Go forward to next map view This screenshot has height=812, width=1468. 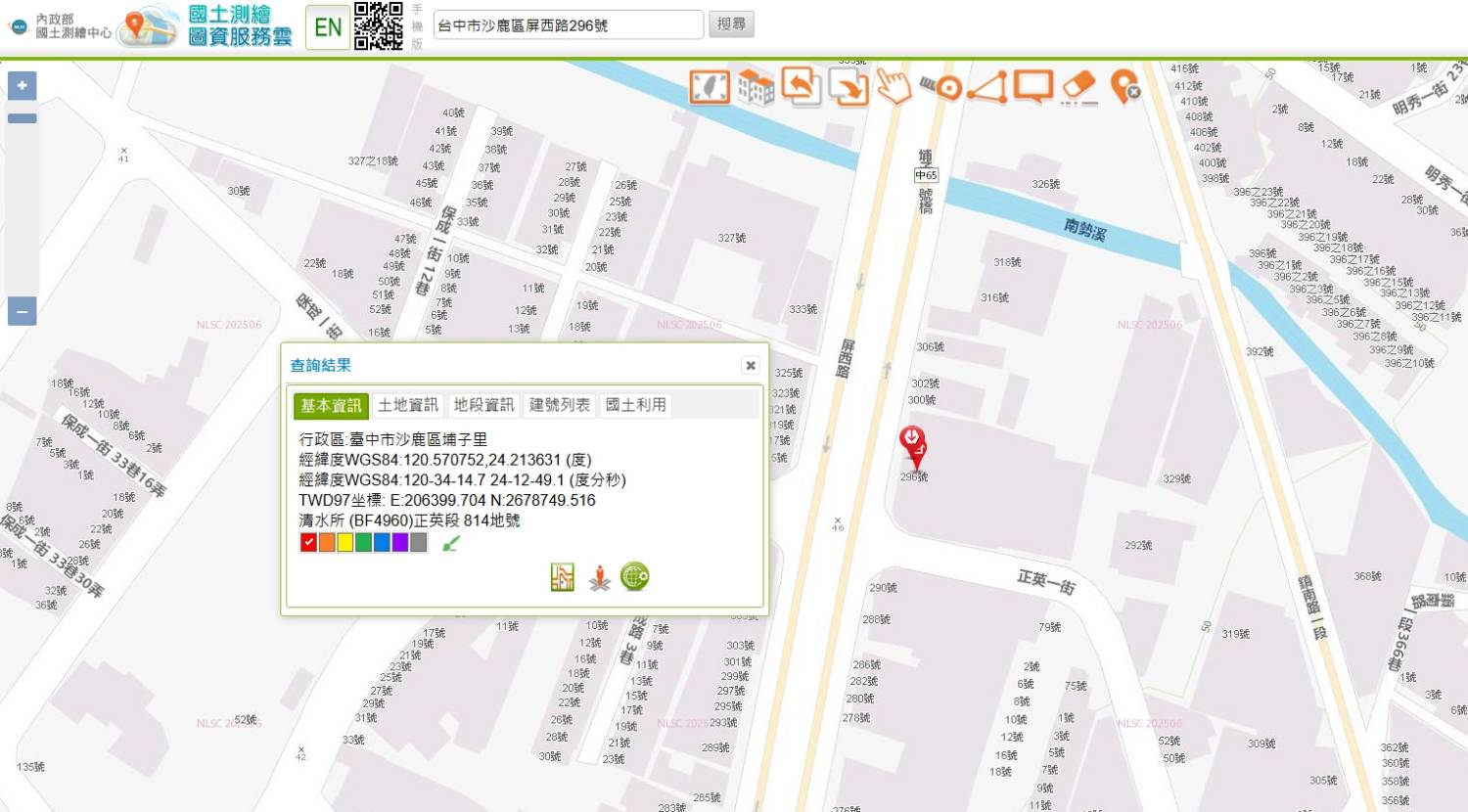pyautogui.click(x=848, y=87)
